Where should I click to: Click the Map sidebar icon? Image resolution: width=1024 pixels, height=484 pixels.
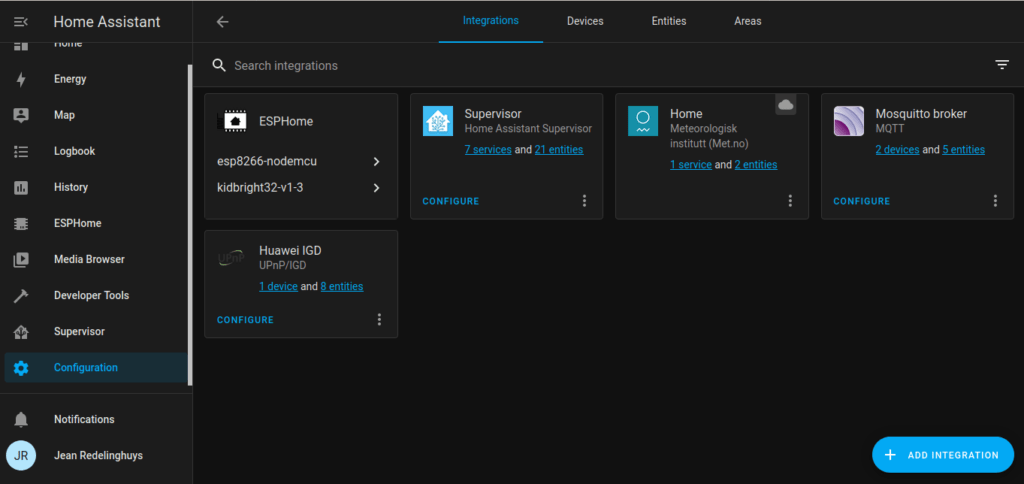point(21,115)
